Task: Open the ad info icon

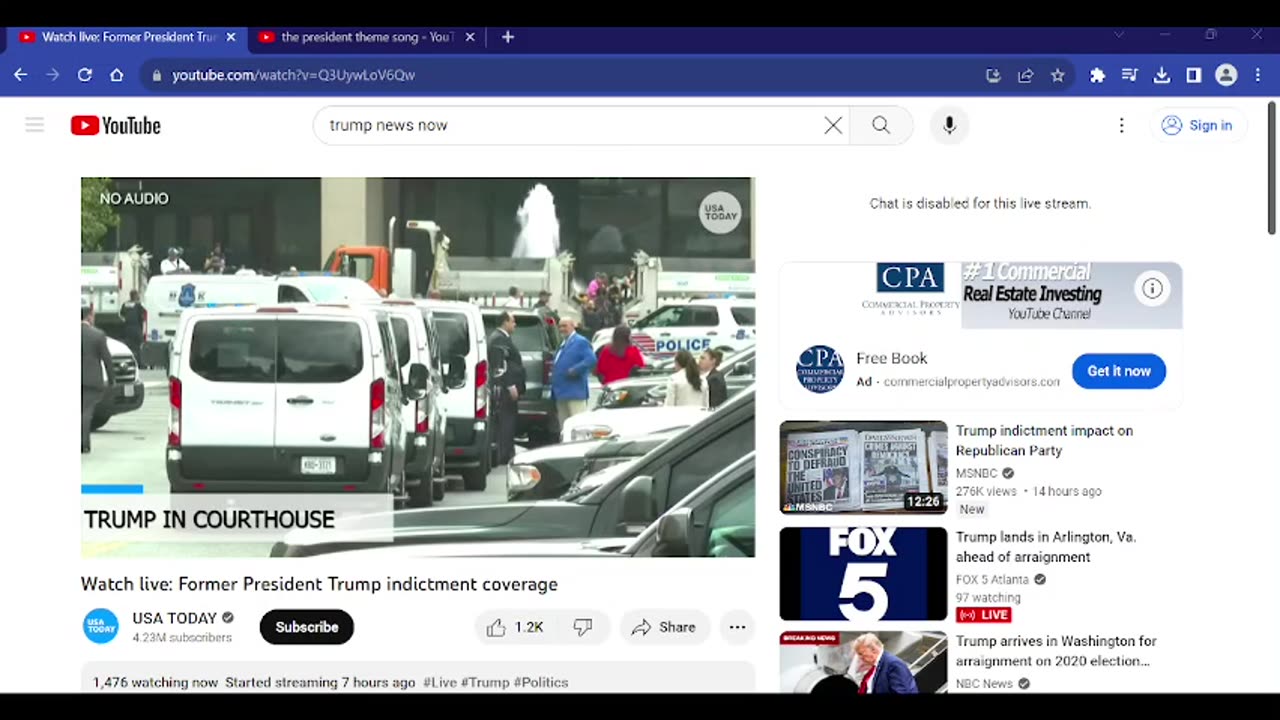Action: coord(1152,289)
